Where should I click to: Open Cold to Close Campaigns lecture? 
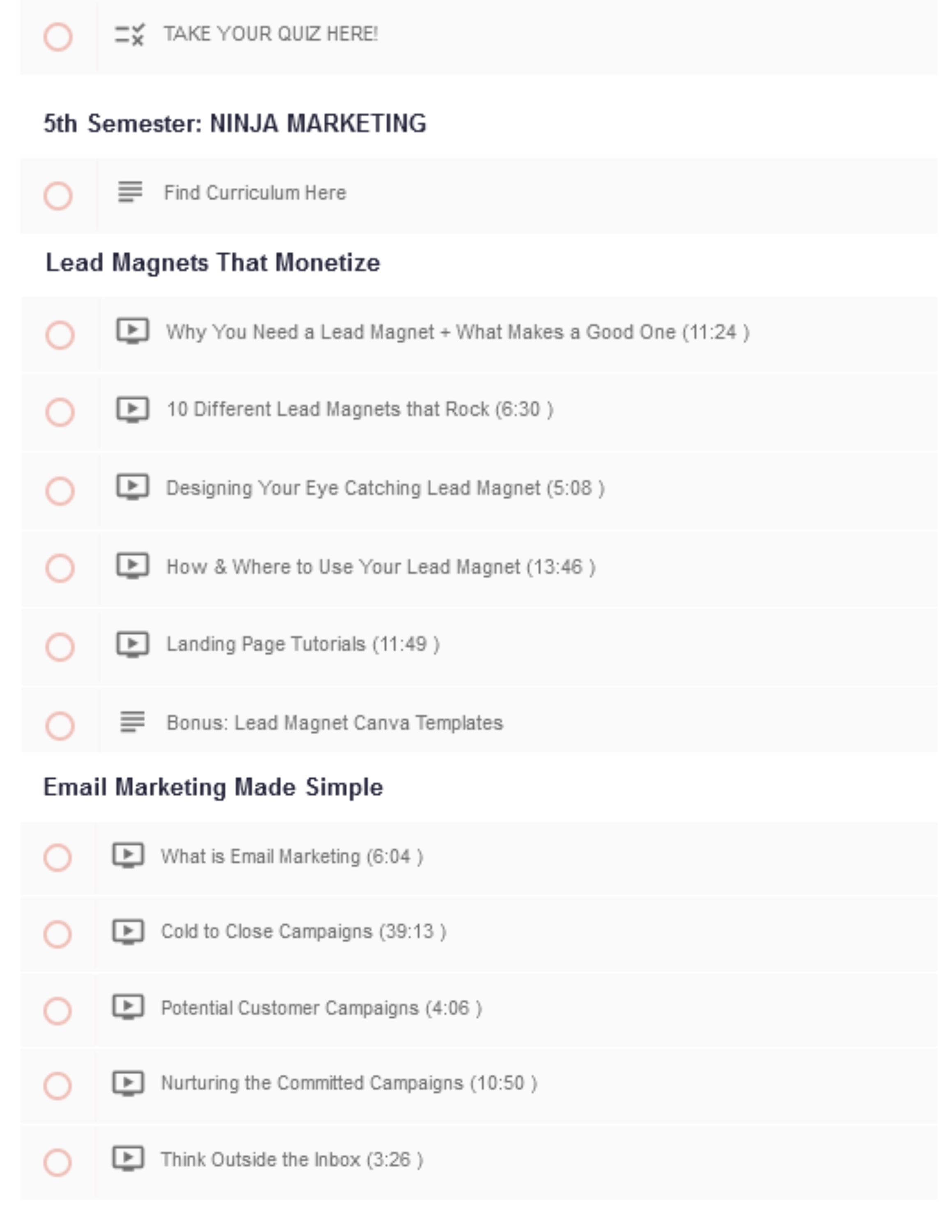coord(303,931)
